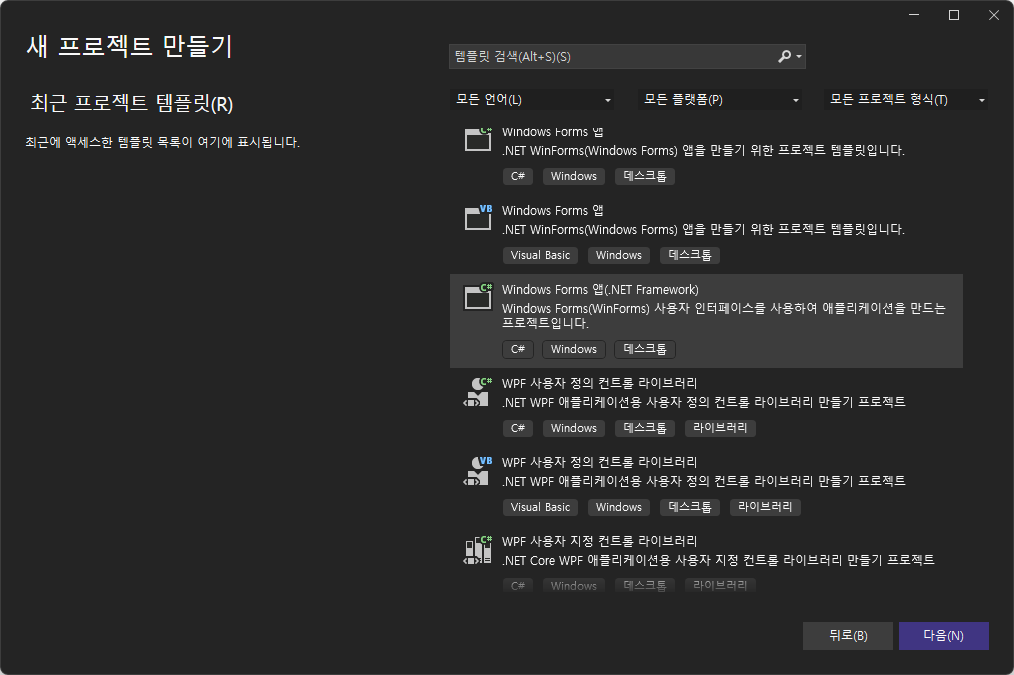The image size is (1014, 675).
Task: Click the C# tag of the .NET Framework template
Action: pos(518,349)
